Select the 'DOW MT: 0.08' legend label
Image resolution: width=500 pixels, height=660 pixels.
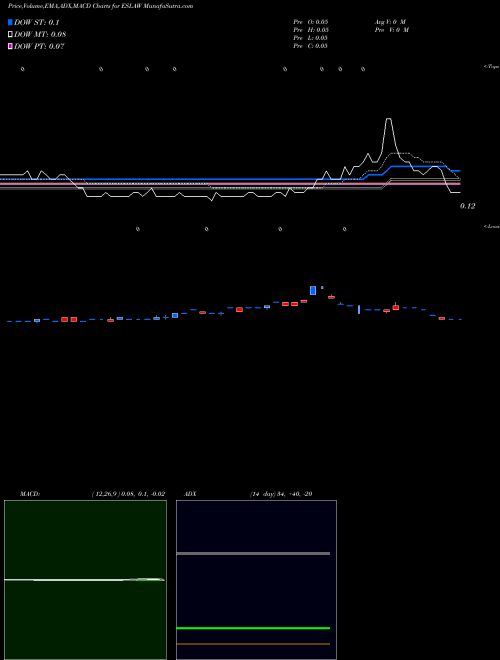40,35
